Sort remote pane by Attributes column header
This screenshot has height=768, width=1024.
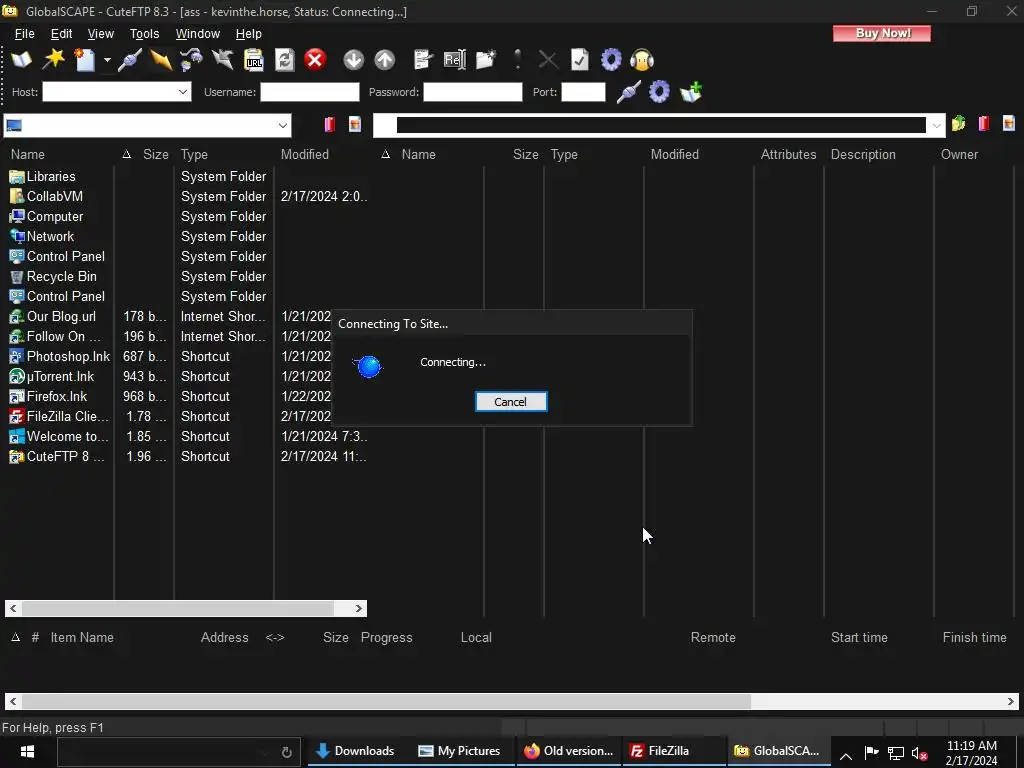click(x=788, y=155)
